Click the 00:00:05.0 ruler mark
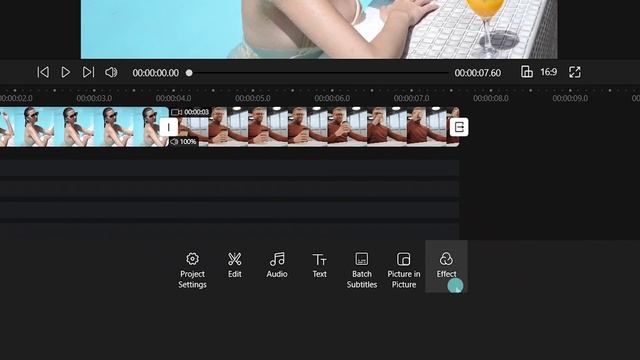Image resolution: width=640 pixels, height=360 pixels. (253, 98)
